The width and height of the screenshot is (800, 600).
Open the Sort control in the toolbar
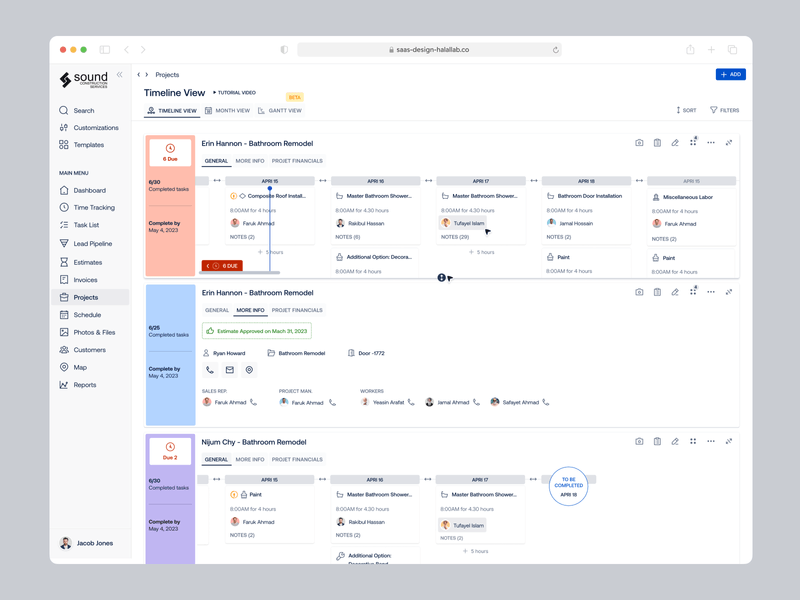point(685,110)
